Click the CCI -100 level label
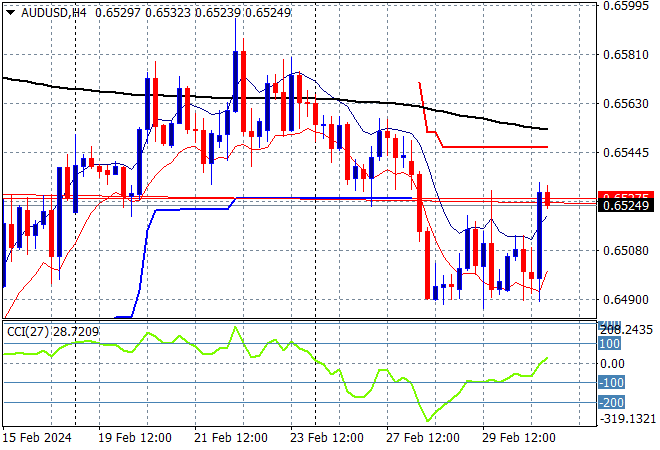660x450 pixels. click(x=610, y=383)
